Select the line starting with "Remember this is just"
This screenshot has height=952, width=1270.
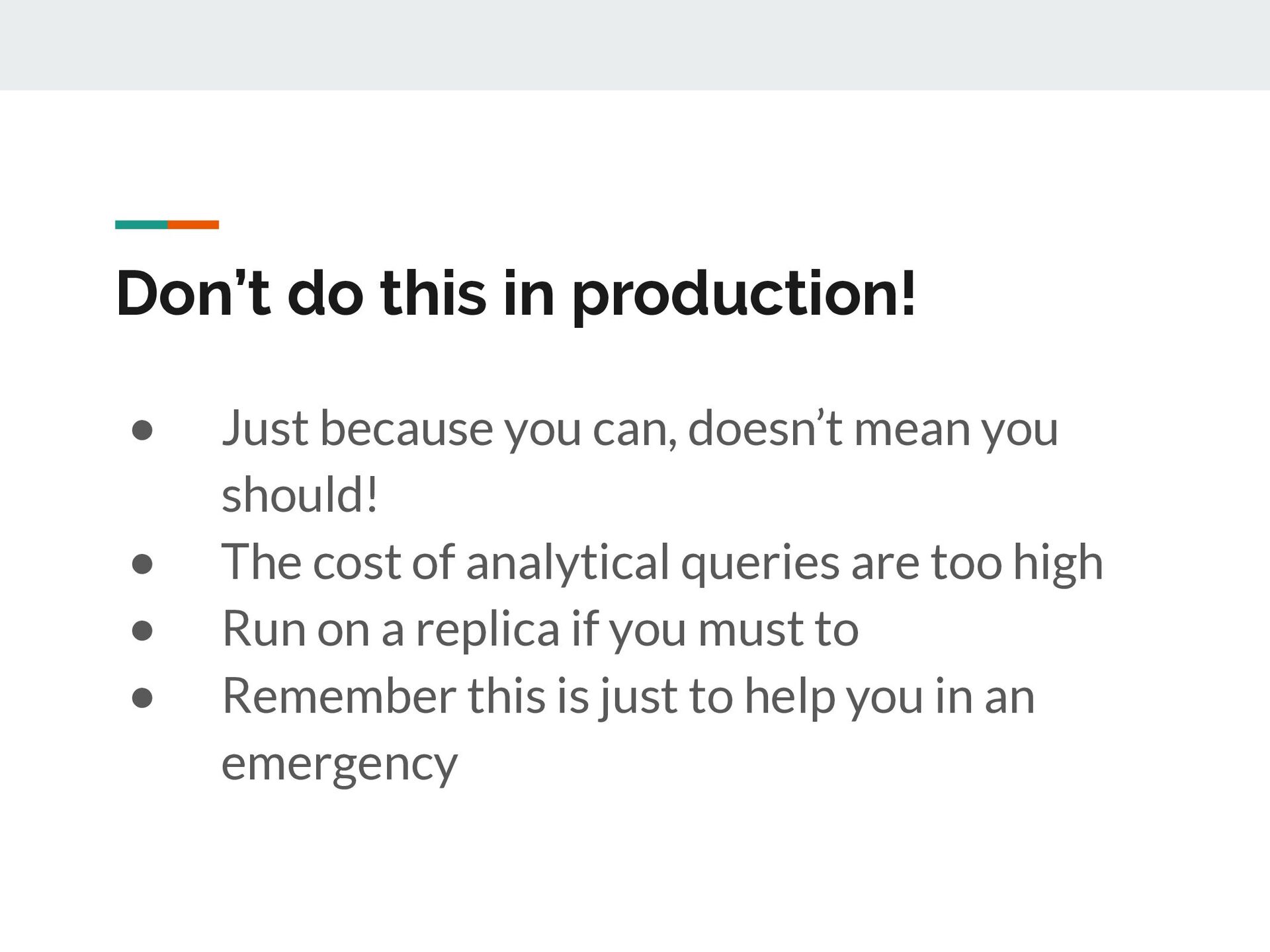coord(628,697)
